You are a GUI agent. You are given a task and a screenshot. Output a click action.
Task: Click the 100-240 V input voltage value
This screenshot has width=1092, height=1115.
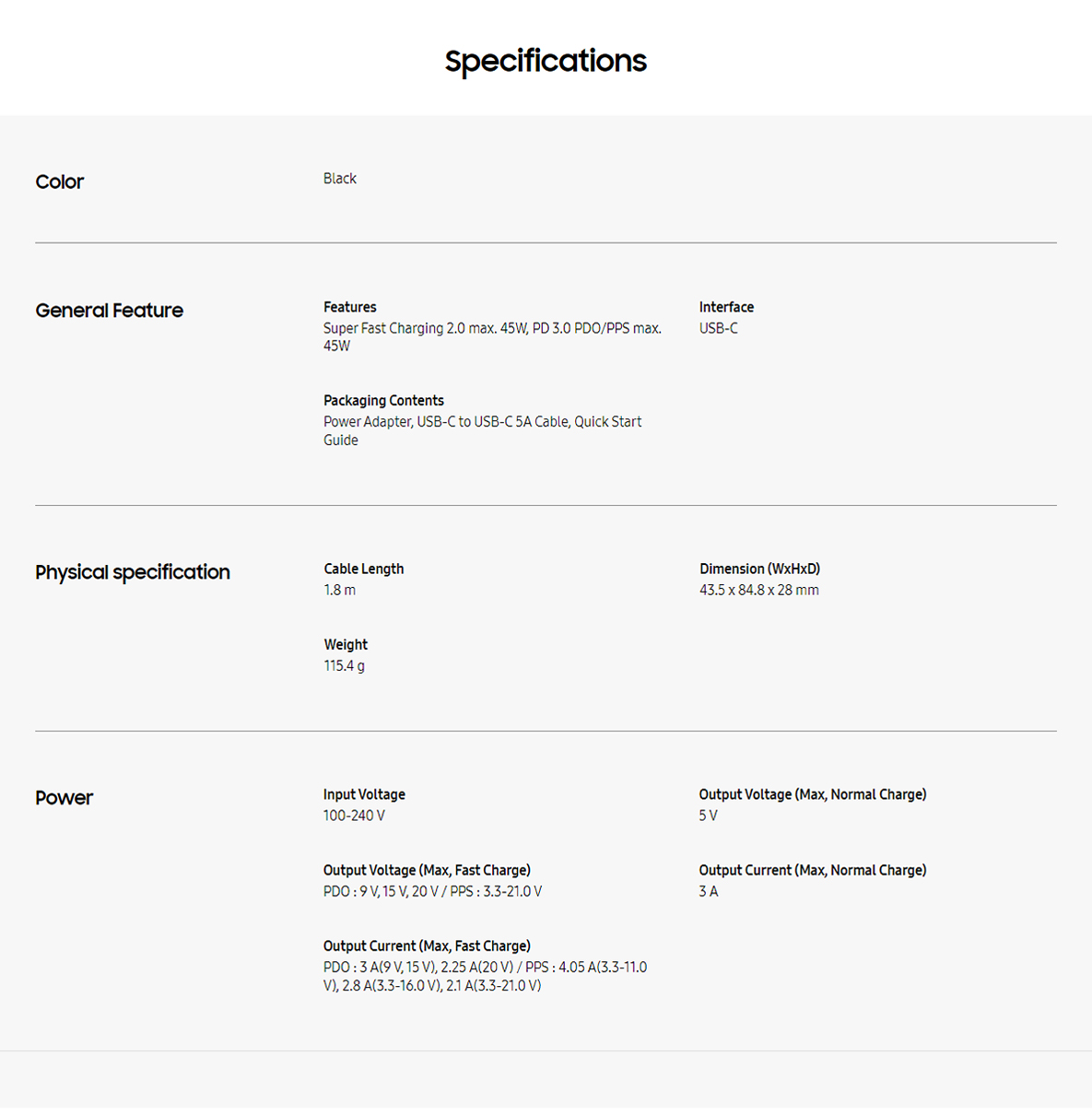[355, 816]
